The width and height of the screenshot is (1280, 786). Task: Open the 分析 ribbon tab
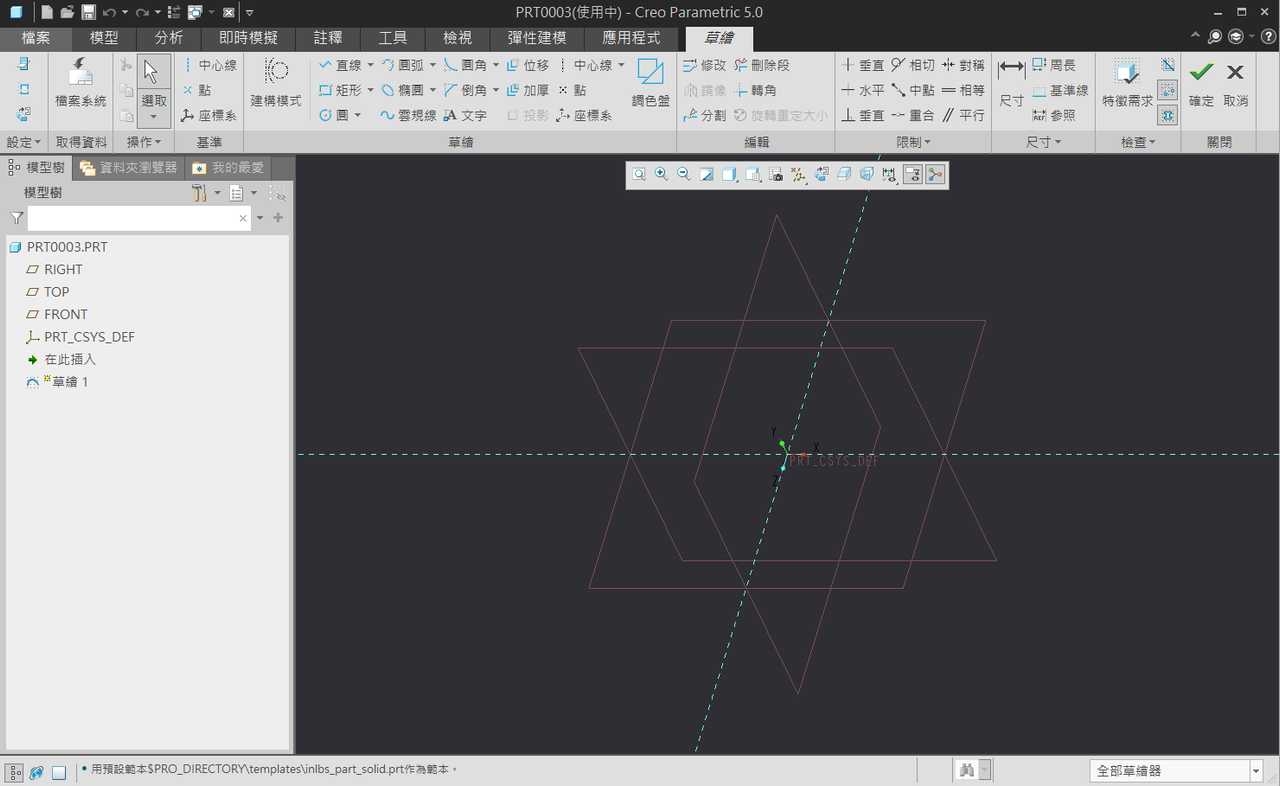(168, 38)
